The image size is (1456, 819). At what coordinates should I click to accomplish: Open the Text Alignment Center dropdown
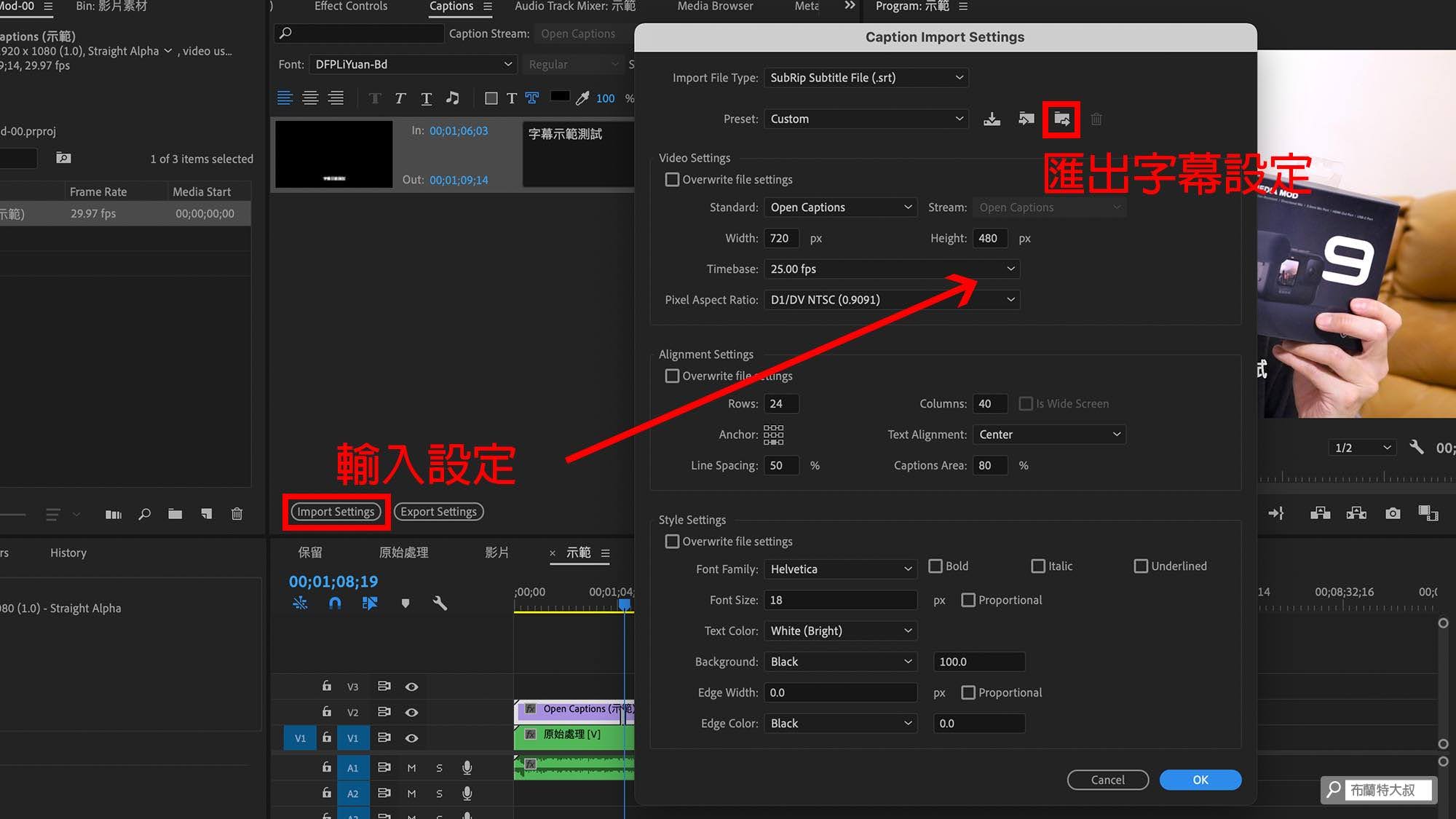(x=1048, y=434)
